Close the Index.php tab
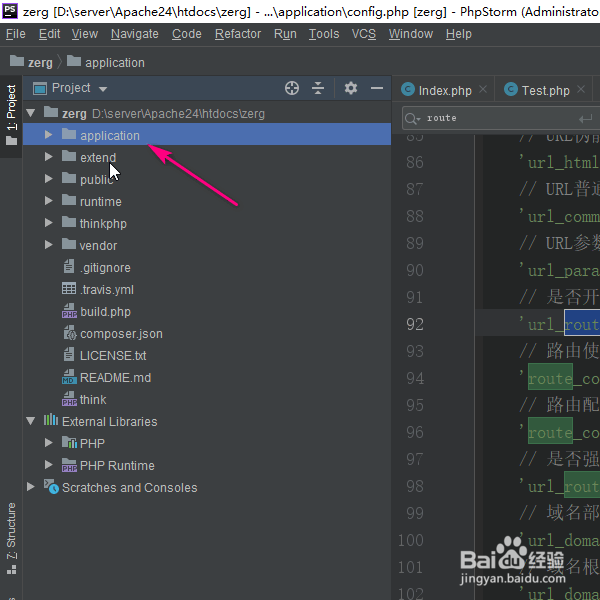Viewport: 600px width, 600px height. point(483,89)
